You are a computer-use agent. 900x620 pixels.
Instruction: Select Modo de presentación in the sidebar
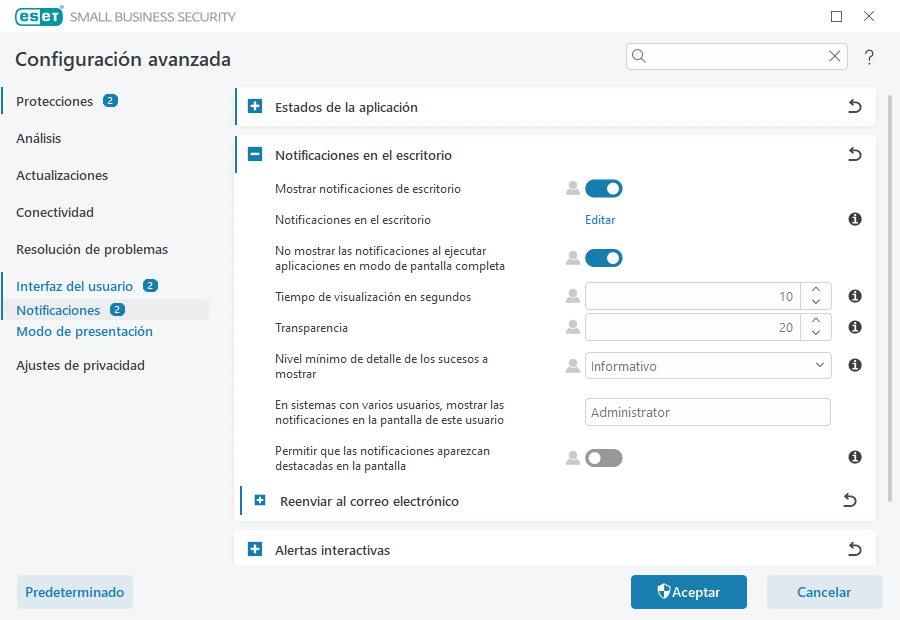pyautogui.click(x=83, y=329)
